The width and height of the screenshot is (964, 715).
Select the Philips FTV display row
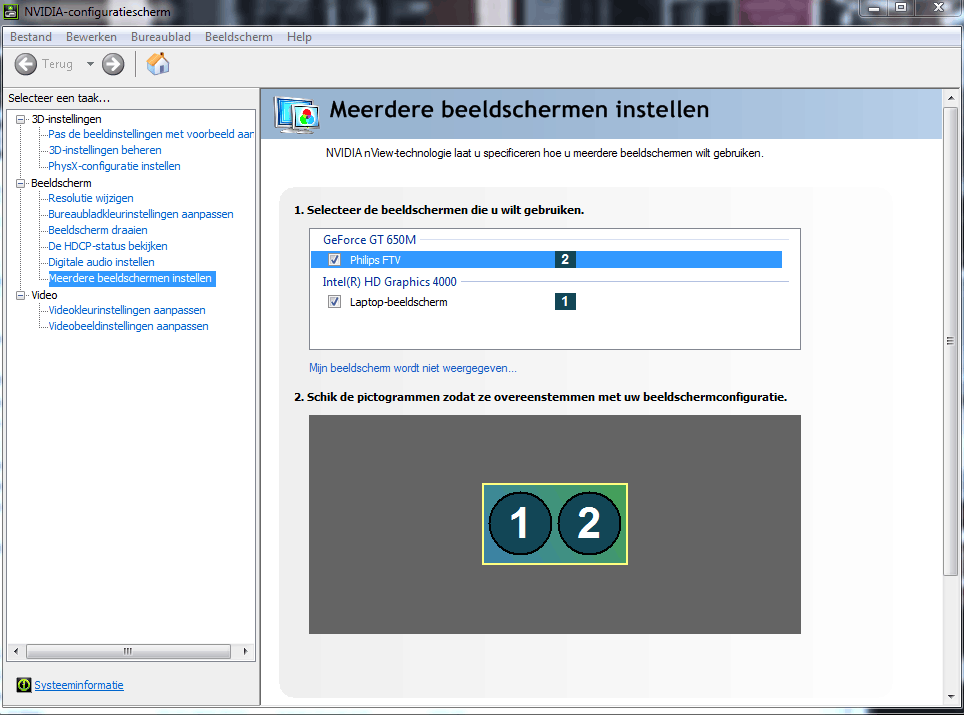546,259
